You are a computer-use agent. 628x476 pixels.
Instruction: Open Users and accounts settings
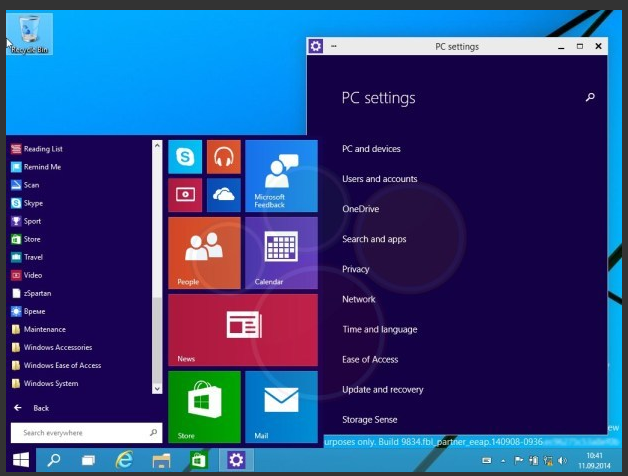(x=380, y=179)
